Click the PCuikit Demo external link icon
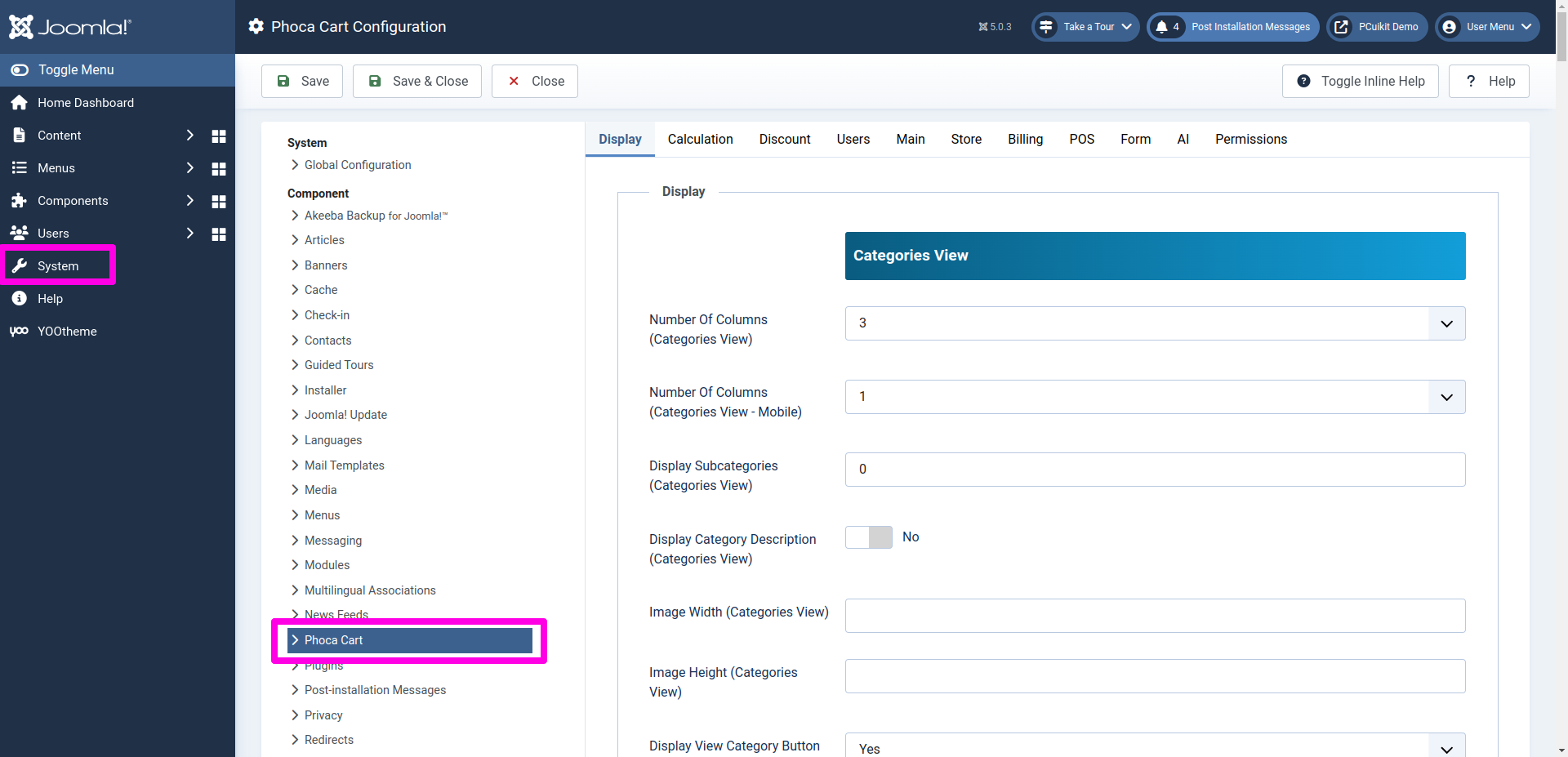The width and height of the screenshot is (1568, 757). click(1341, 27)
